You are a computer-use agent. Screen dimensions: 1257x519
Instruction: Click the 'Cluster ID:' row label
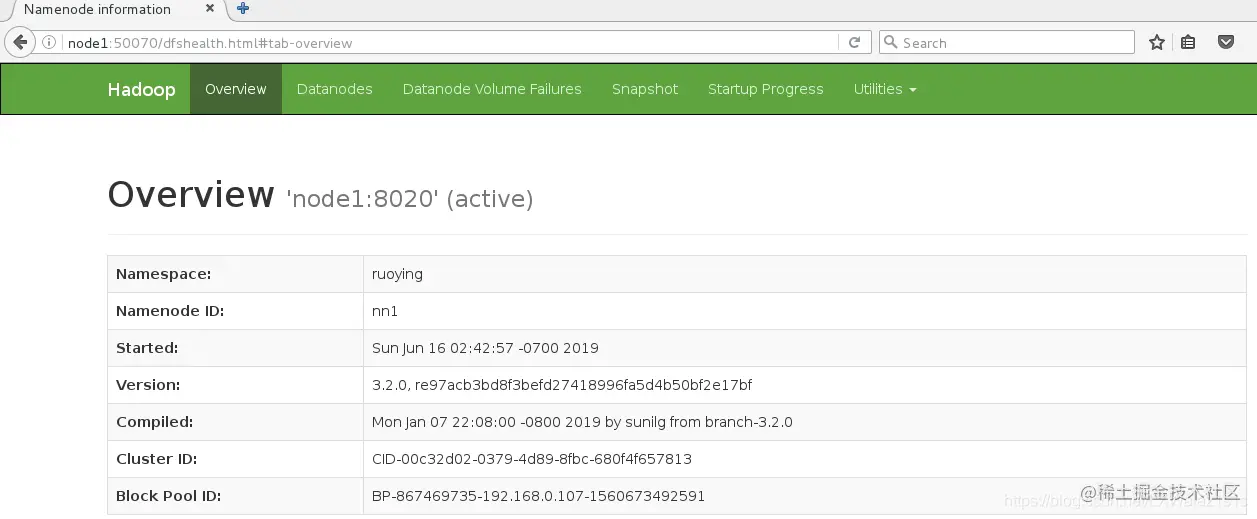click(157, 459)
